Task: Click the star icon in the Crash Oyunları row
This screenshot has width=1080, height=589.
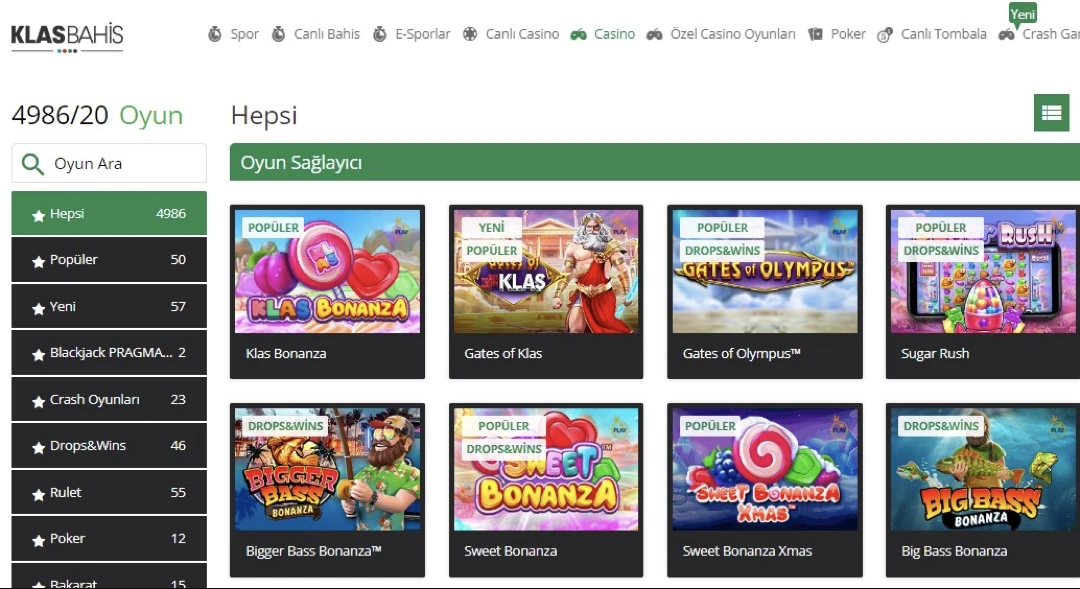Action: click(39, 401)
